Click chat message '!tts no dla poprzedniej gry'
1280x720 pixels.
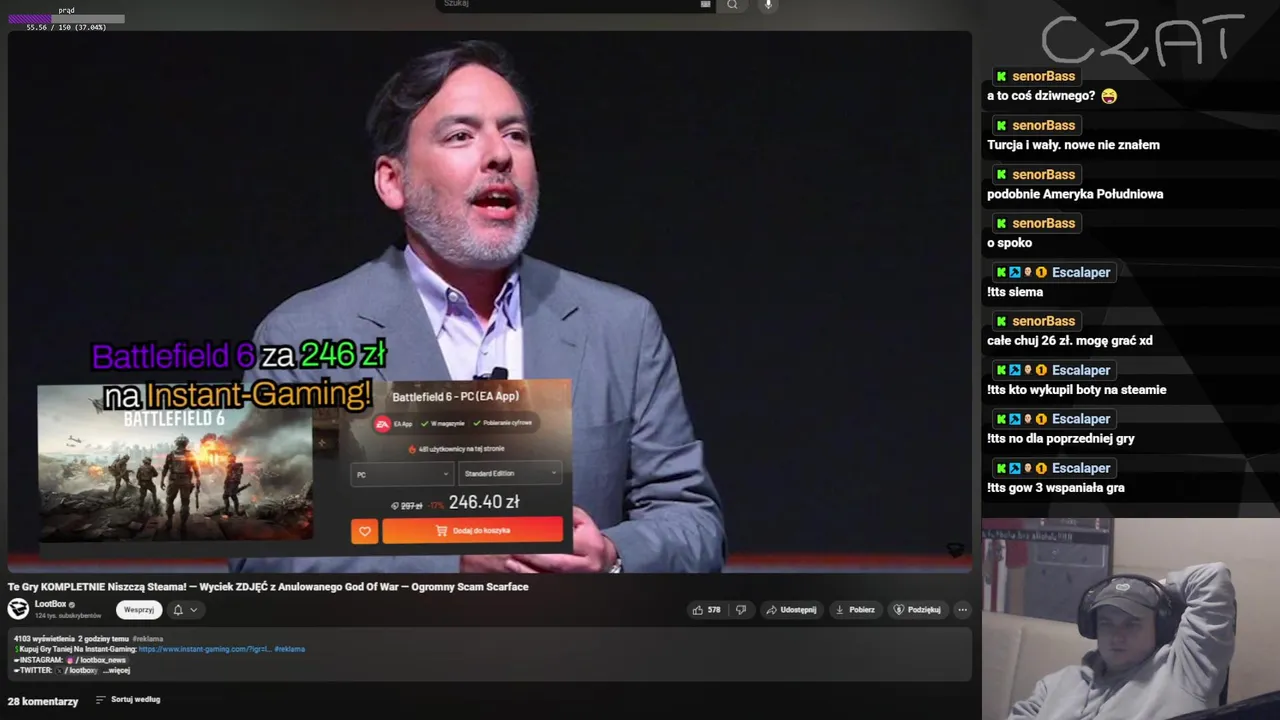coord(1060,439)
